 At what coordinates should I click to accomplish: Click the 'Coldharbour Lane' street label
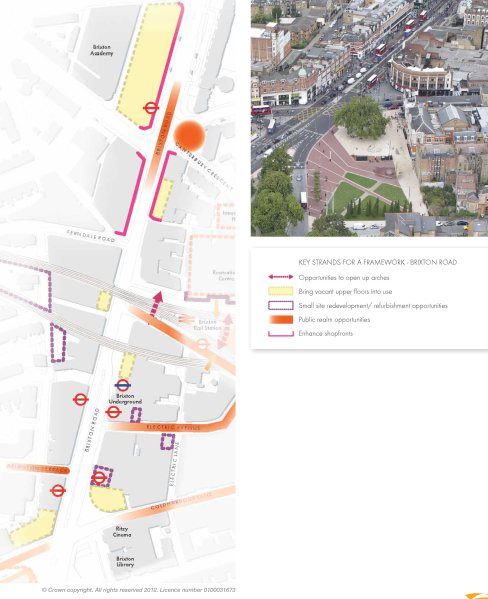tap(181, 502)
